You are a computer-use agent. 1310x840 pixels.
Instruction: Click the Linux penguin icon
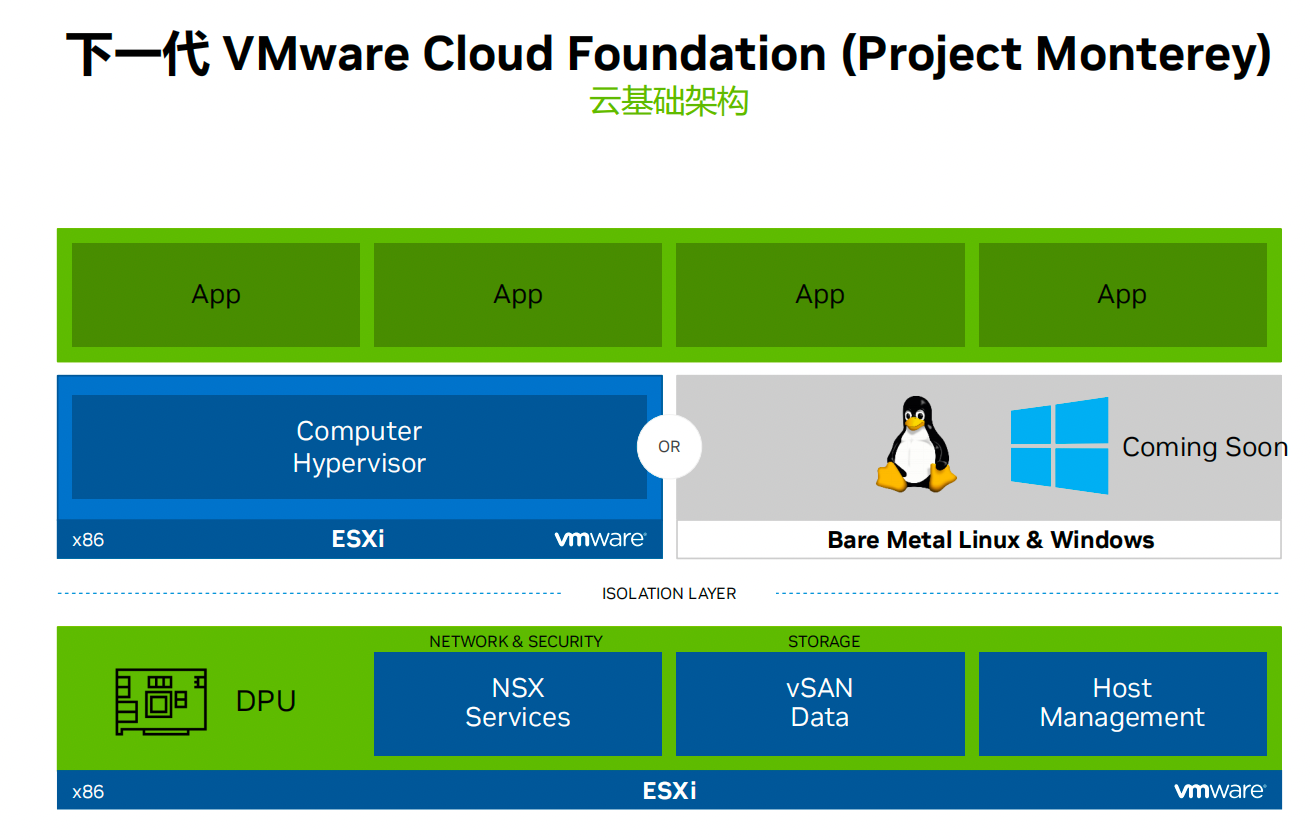pyautogui.click(x=916, y=444)
